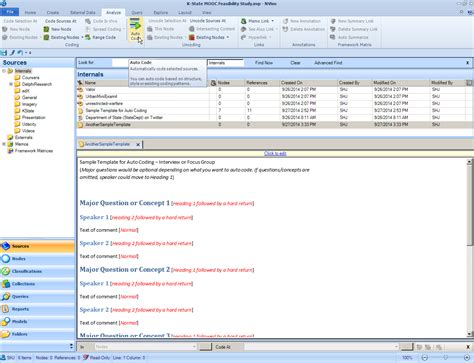The image size is (474, 363).
Task: Click the Hyperlink icon in Links group
Action: pos(244,37)
